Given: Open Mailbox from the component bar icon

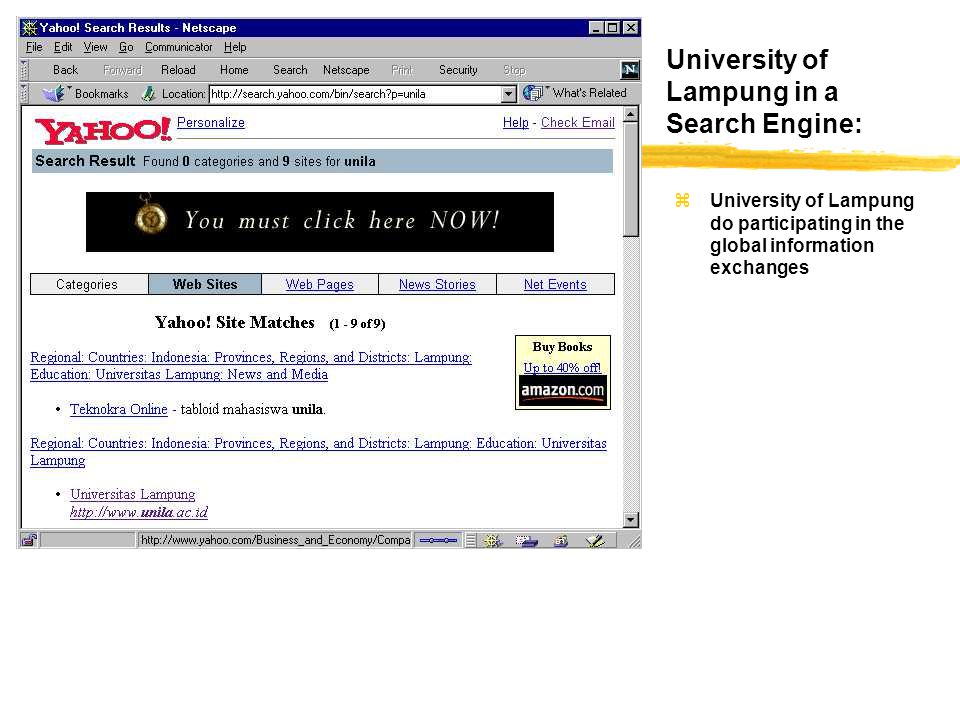Looking at the screenshot, I should pos(526,541).
